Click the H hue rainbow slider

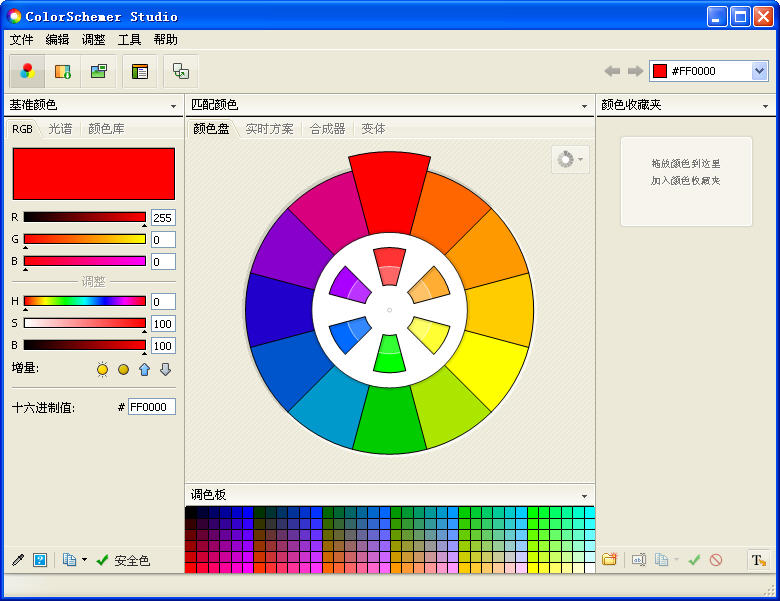coord(85,301)
